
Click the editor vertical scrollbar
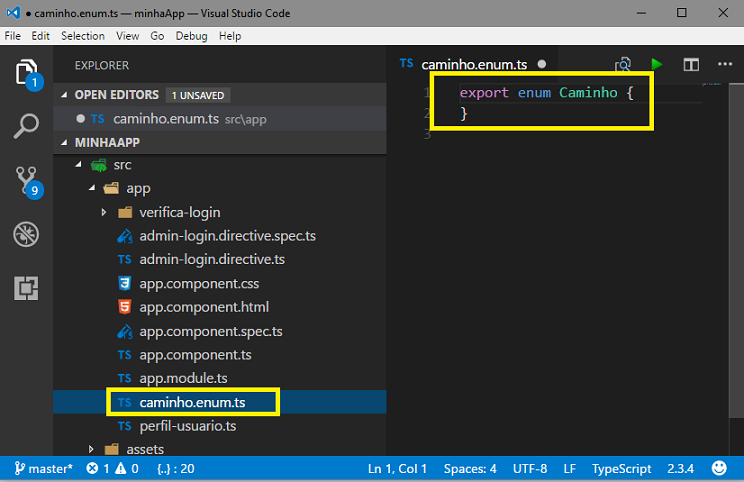(x=736, y=251)
